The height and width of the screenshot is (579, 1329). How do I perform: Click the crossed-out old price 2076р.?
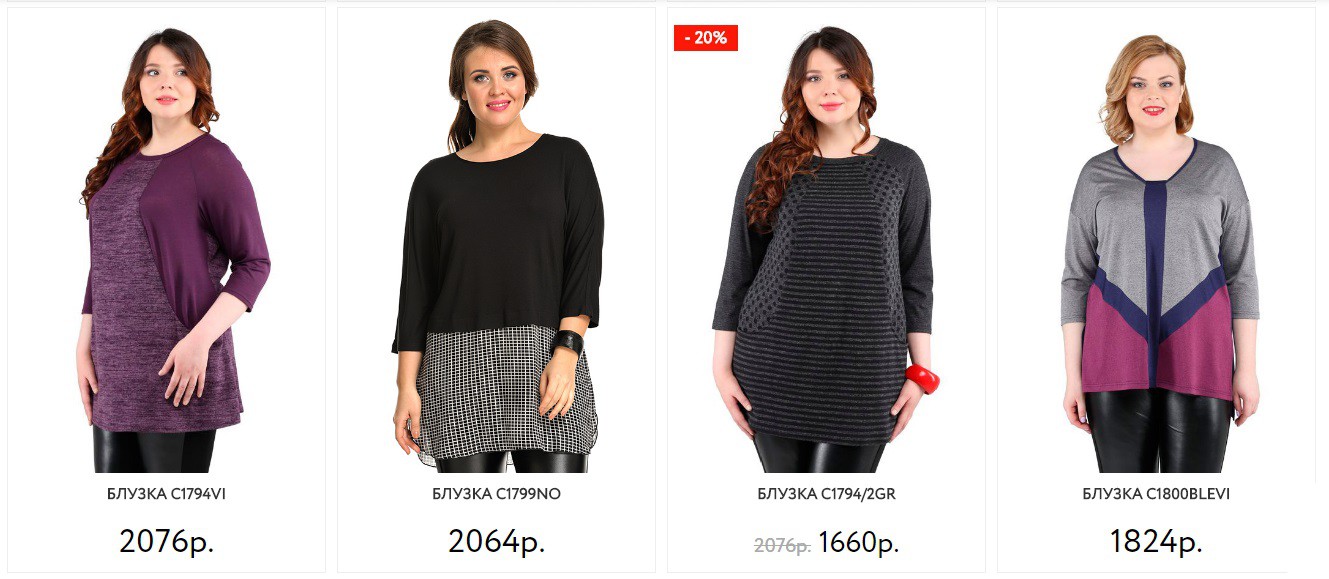tap(782, 545)
